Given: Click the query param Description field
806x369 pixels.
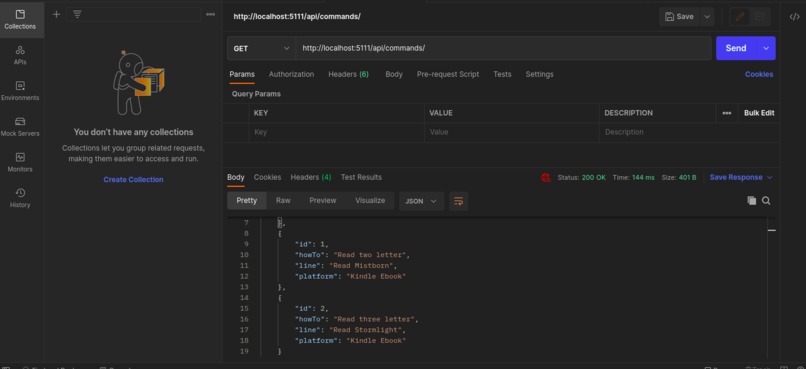Looking at the screenshot, I should 689,132.
